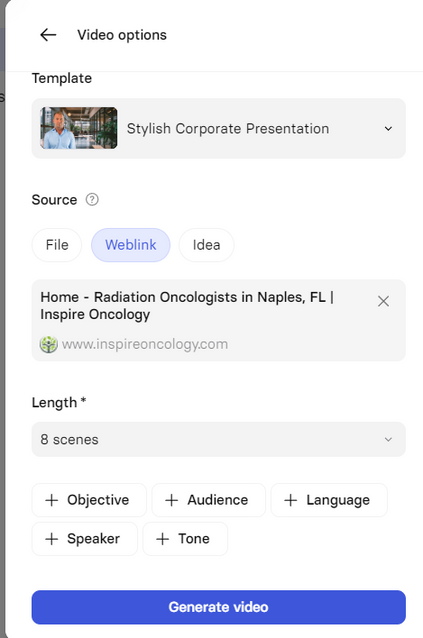Viewport: 423px width, 638px height.
Task: Click the www.inspireoncology.com link text
Action: click(145, 345)
